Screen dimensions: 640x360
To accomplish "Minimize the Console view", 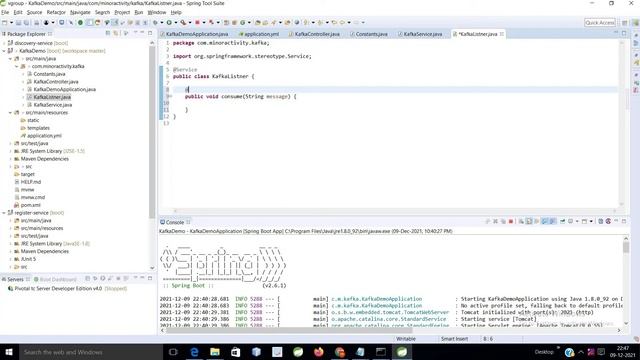I will pos(616,221).
